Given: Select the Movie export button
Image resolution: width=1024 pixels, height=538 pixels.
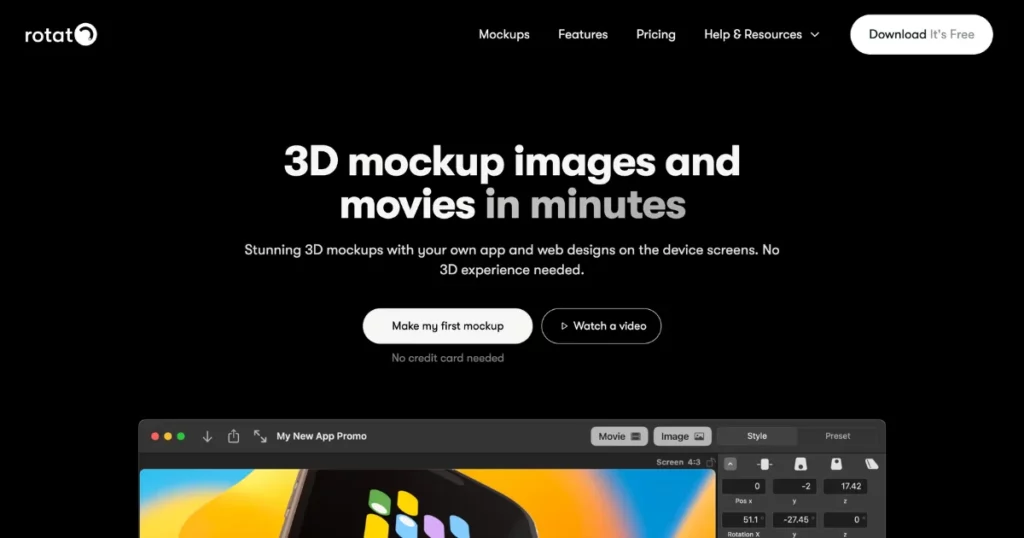Looking at the screenshot, I should point(619,436).
